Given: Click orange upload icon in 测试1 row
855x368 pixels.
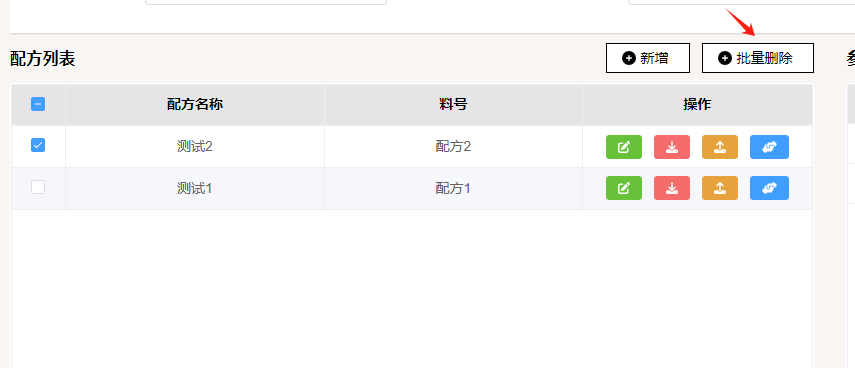Looking at the screenshot, I should (720, 188).
